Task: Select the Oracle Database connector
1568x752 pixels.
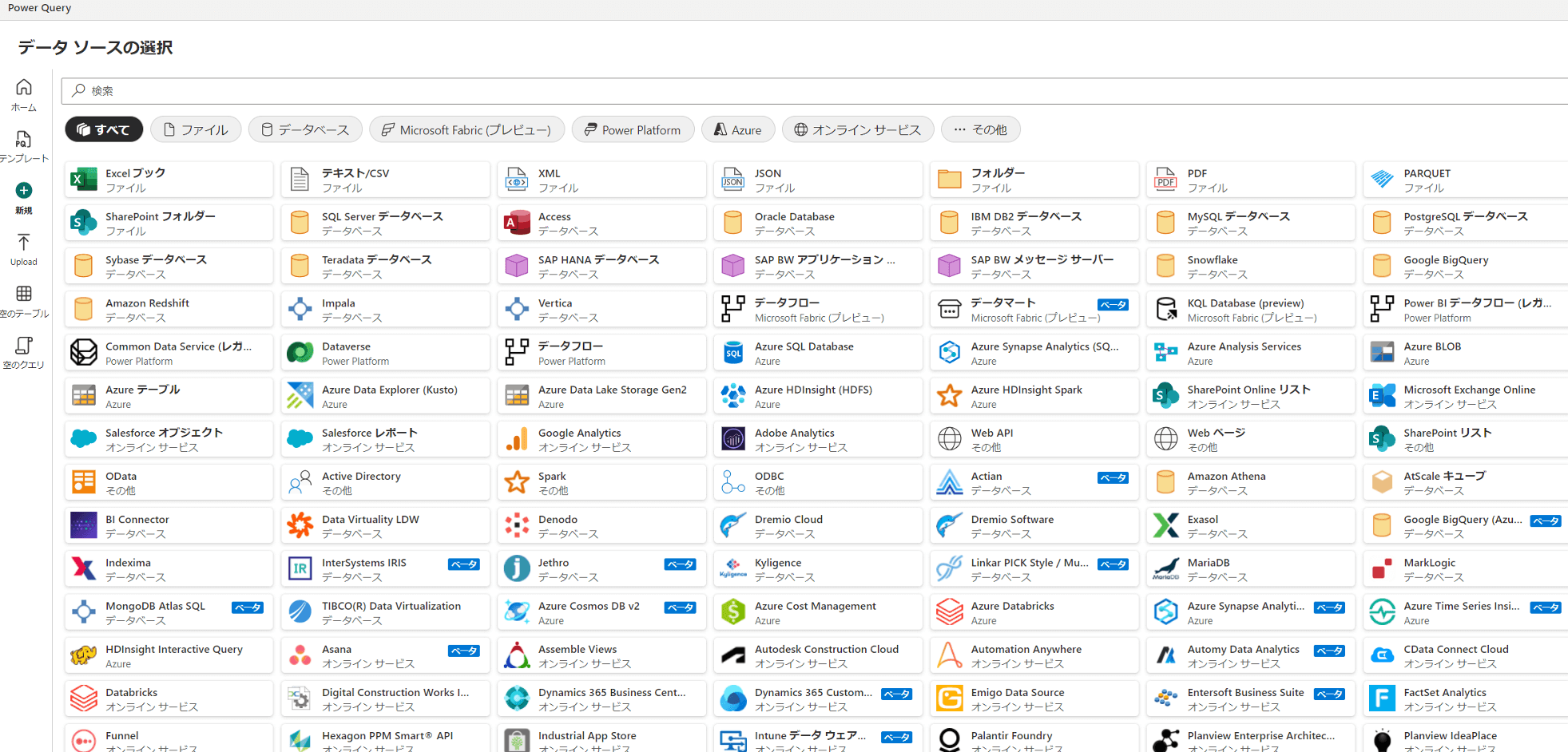Action: pyautogui.click(x=818, y=223)
